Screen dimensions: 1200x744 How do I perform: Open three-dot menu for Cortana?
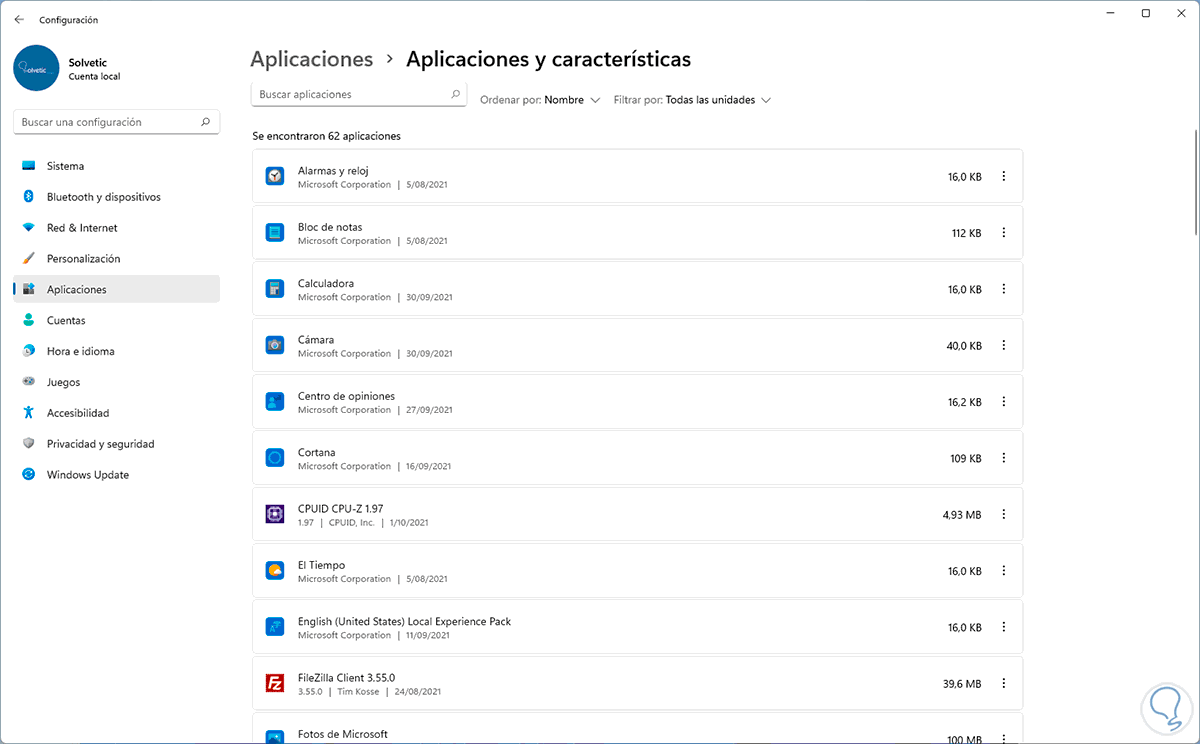[1004, 458]
